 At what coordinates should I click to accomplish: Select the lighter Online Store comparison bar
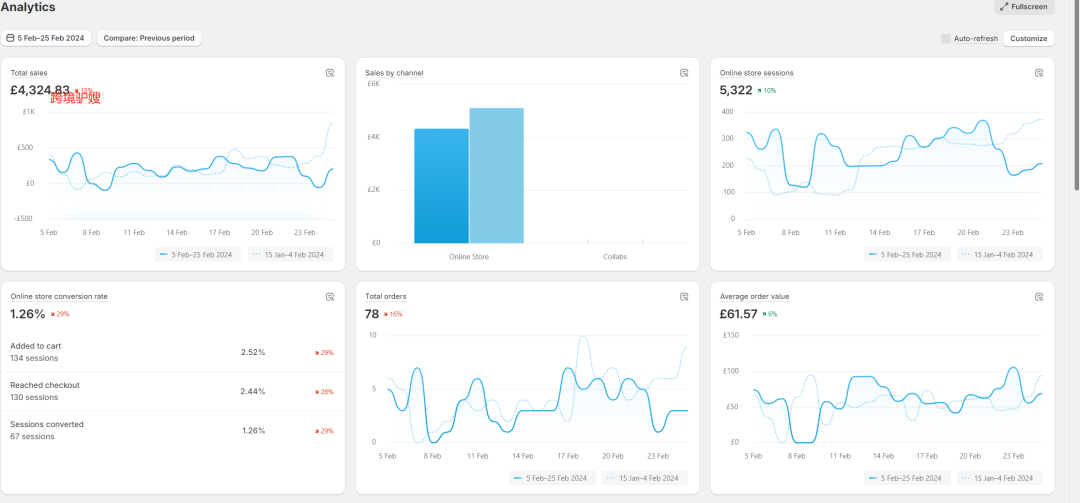497,176
